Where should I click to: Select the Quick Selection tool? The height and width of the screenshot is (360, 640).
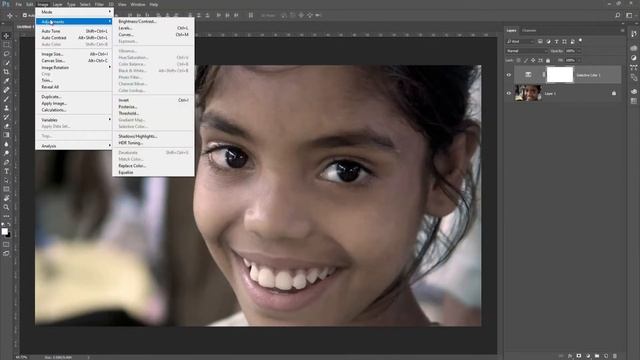click(x=6, y=63)
